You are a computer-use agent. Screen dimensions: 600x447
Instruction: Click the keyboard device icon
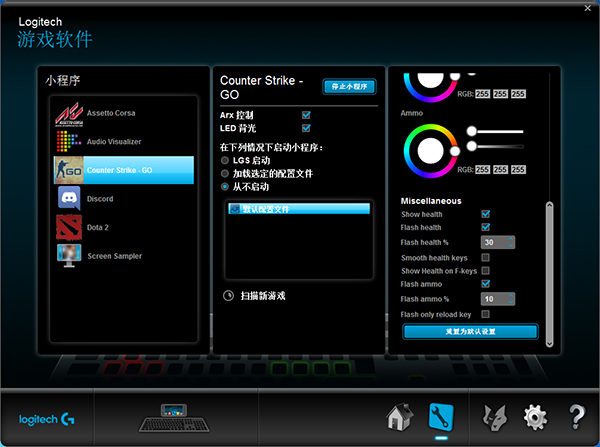tap(174, 418)
